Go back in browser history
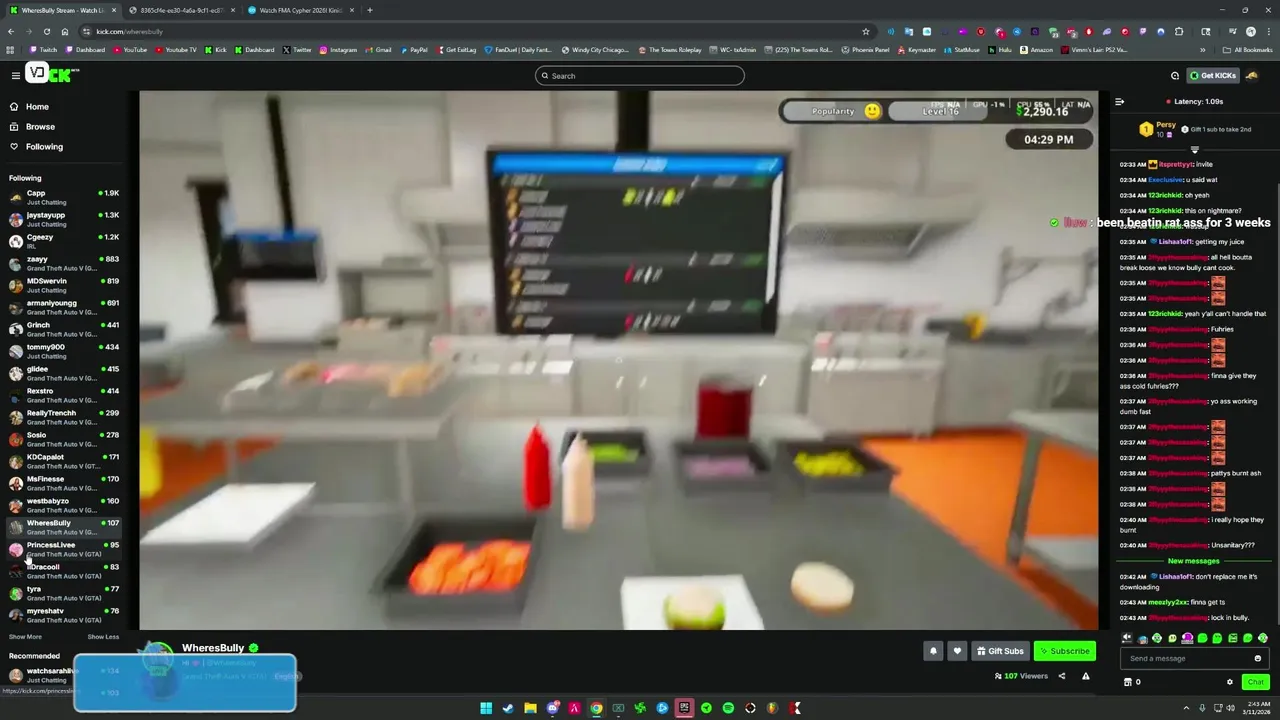1280x720 pixels. [12, 31]
